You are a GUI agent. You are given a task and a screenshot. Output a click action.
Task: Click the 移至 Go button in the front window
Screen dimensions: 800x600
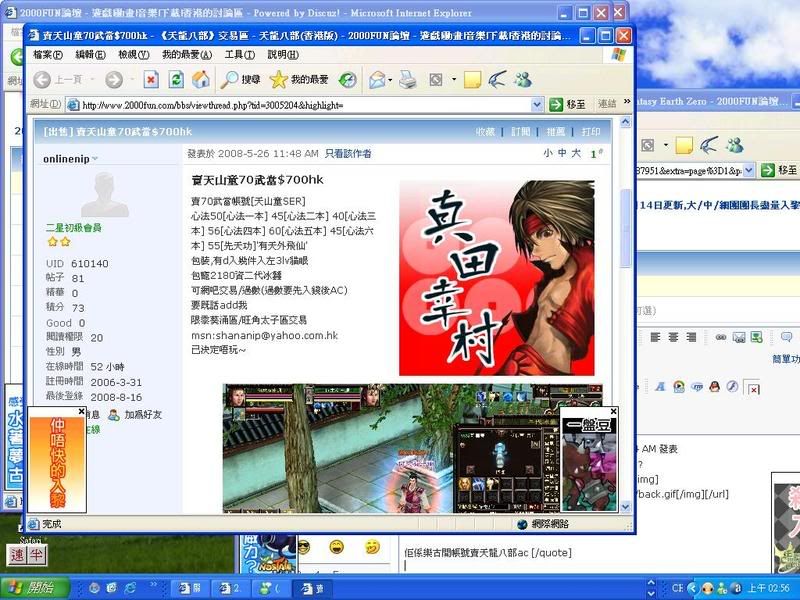point(567,105)
